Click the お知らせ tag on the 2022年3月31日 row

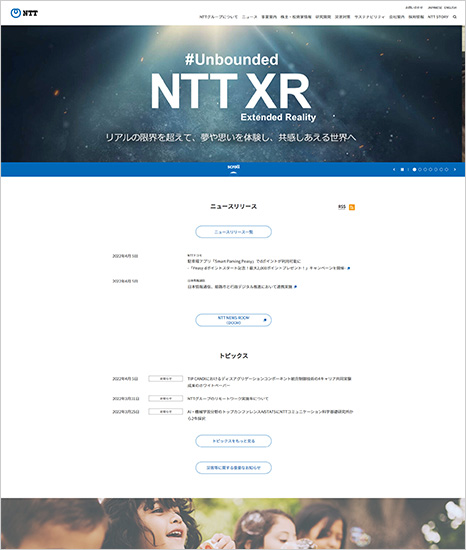coord(166,399)
